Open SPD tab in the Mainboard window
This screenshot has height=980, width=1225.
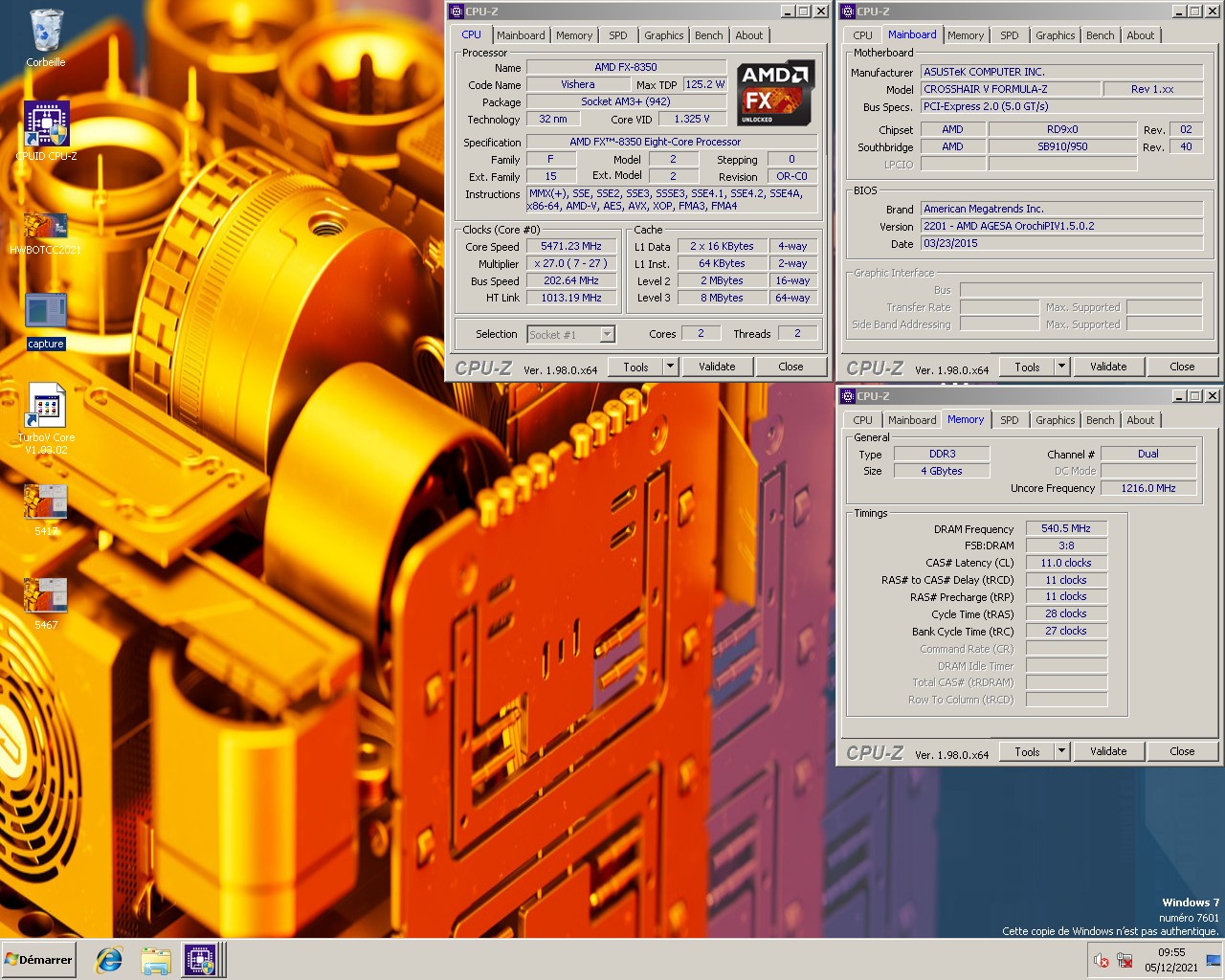[x=1010, y=35]
